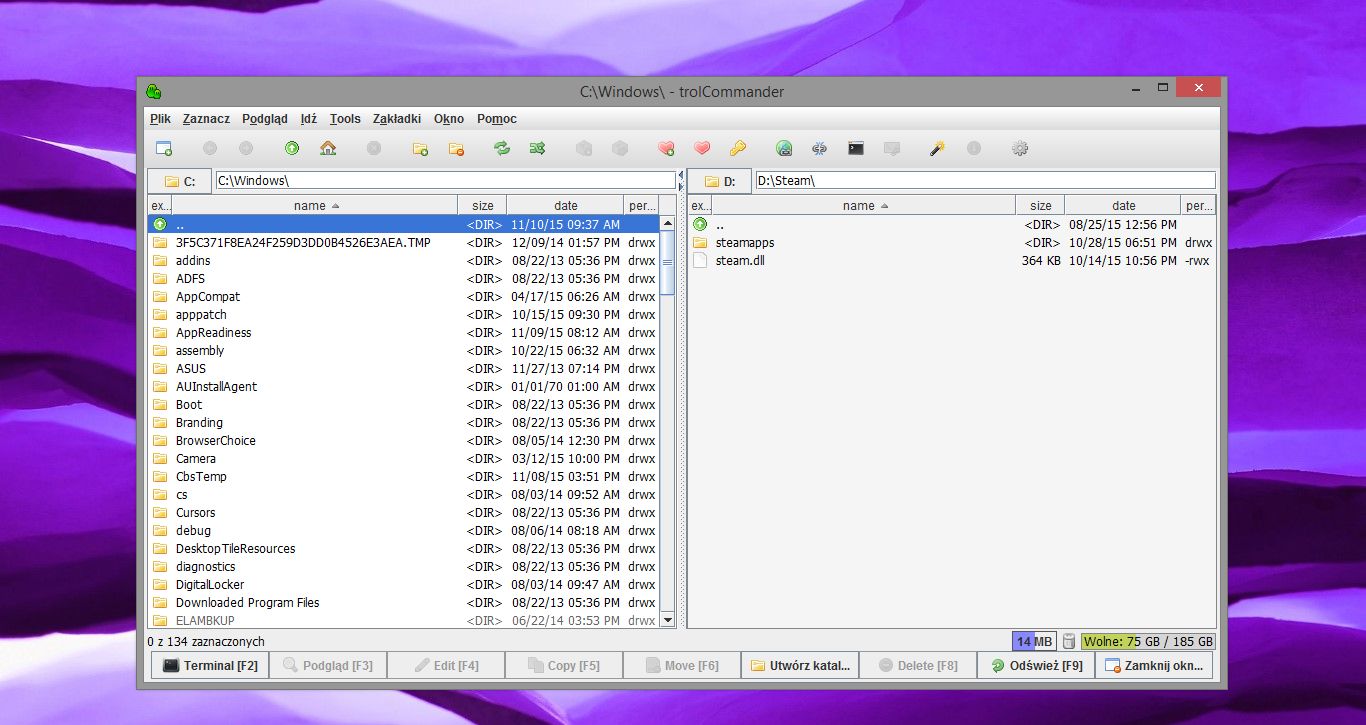The image size is (1366, 725).
Task: Click the green circular arrows toolbar icon
Action: (502, 148)
